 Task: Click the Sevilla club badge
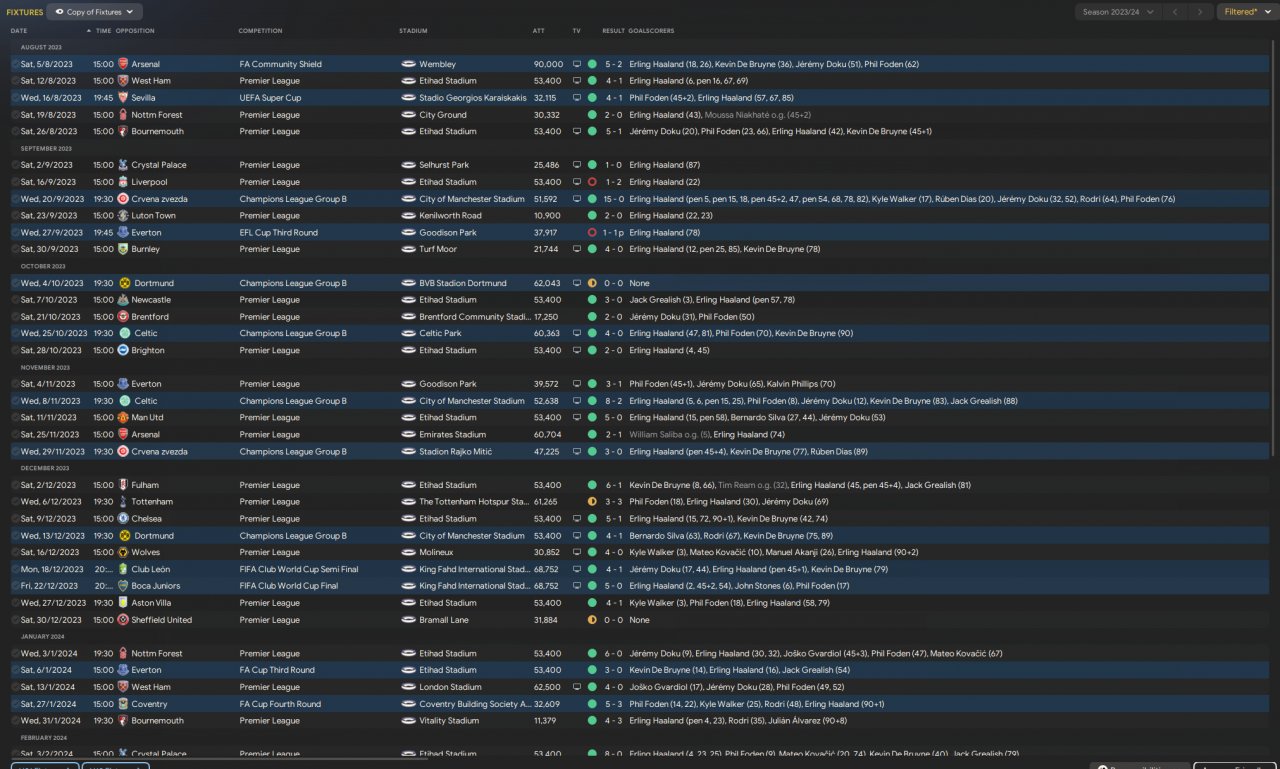(x=123, y=98)
